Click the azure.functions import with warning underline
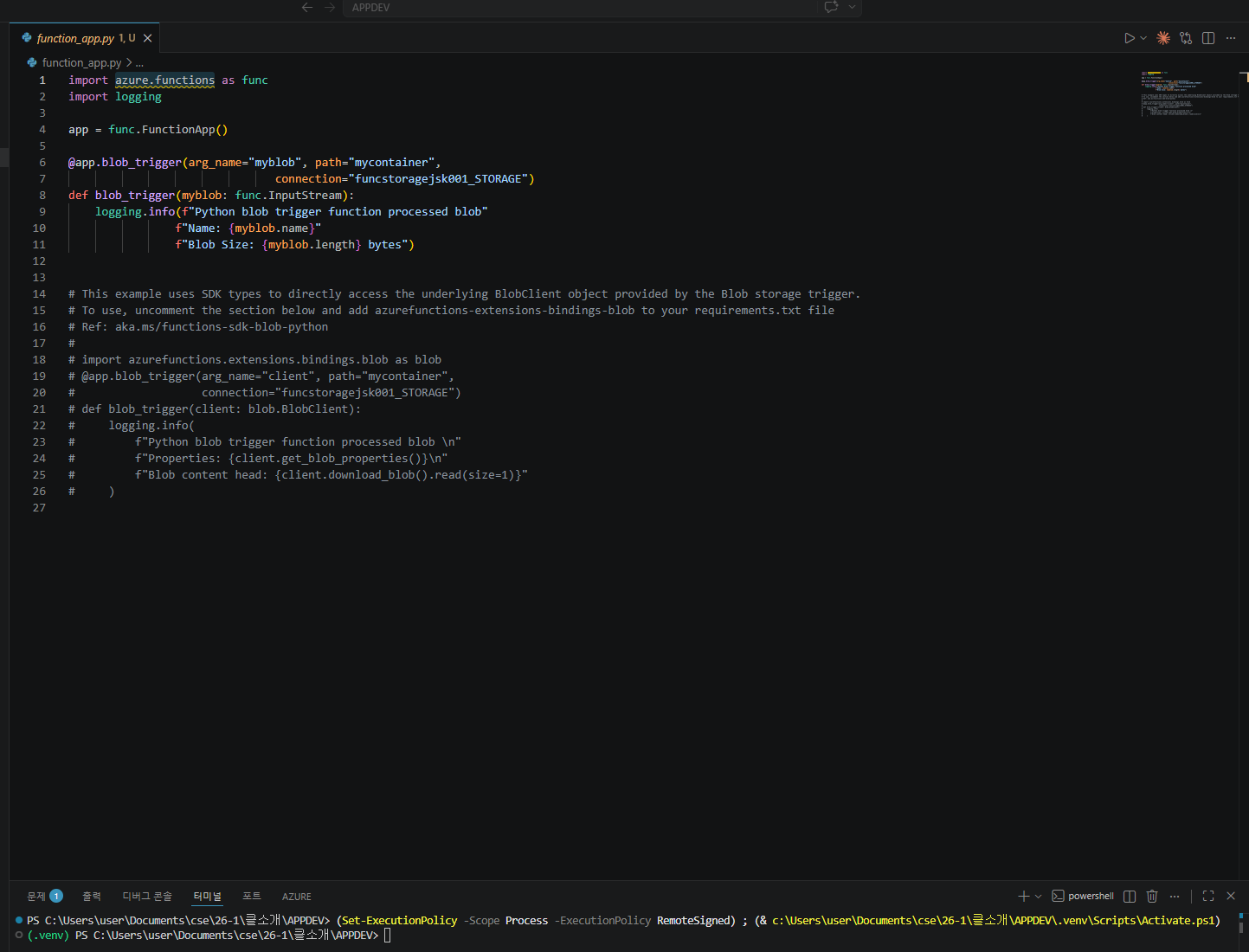Screen dimensions: 1249x952 164,80
